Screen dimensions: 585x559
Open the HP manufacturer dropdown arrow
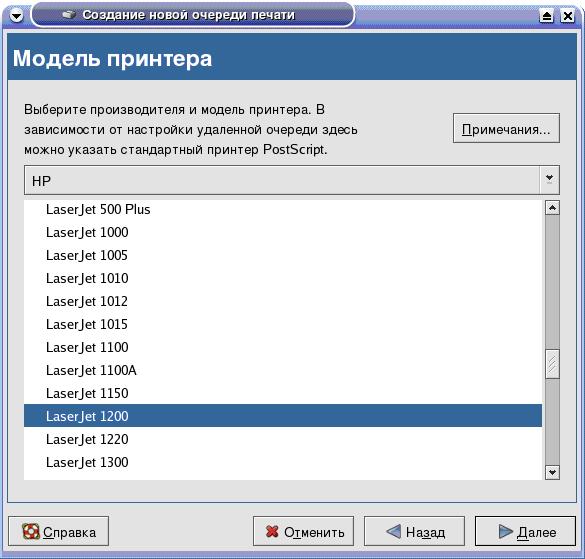coord(549,180)
